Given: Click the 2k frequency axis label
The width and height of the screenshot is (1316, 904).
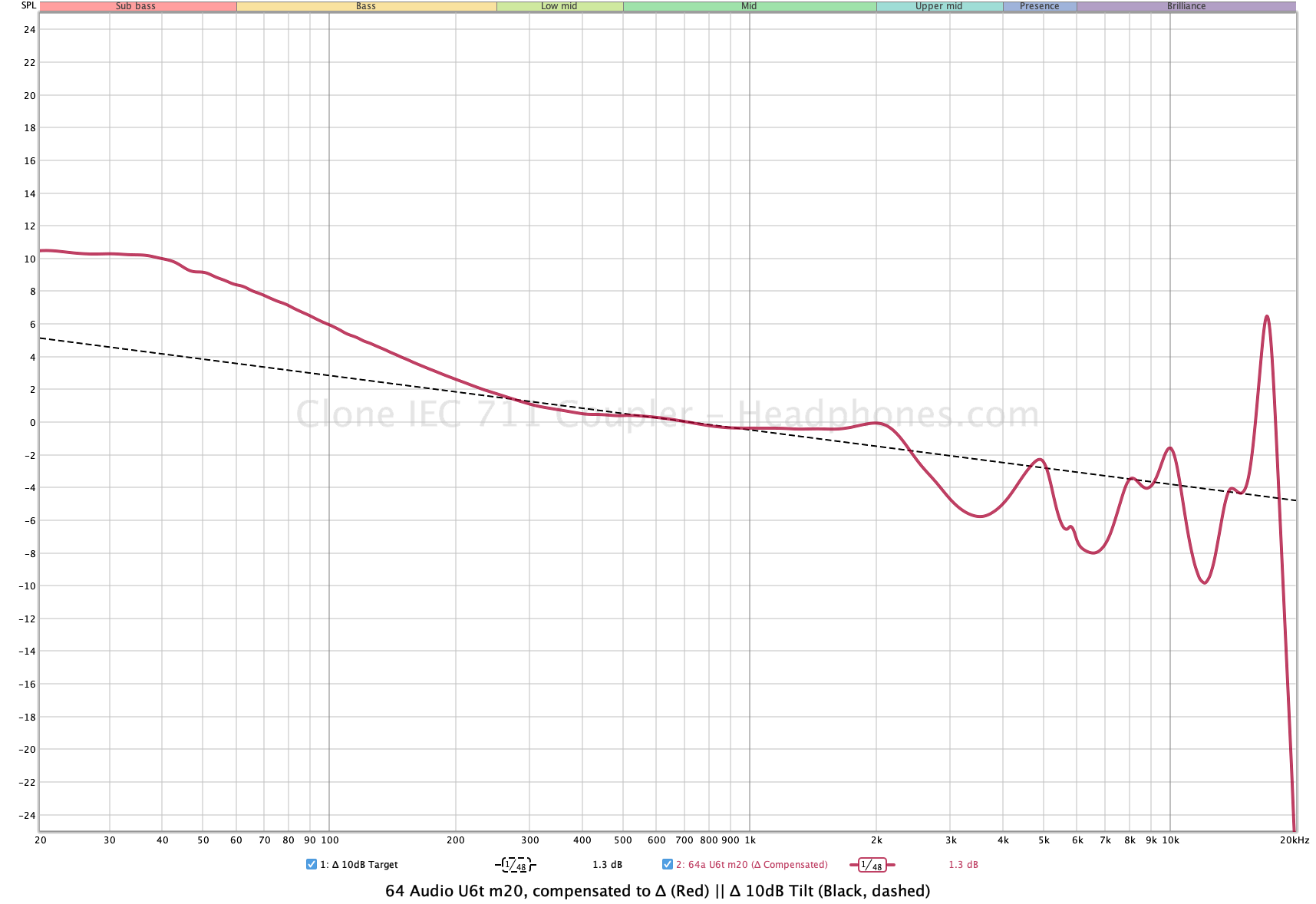Looking at the screenshot, I should click(x=876, y=840).
